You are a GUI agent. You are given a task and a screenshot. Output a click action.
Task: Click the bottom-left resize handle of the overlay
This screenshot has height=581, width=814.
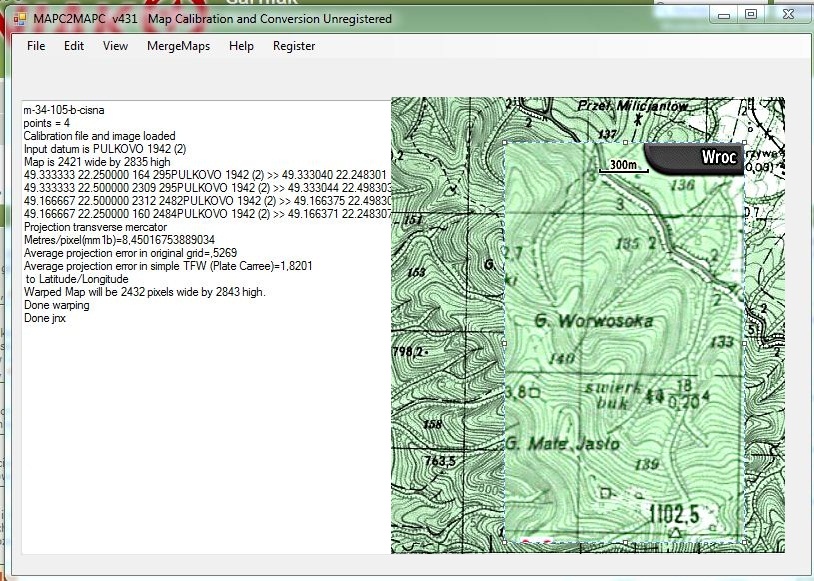point(504,543)
